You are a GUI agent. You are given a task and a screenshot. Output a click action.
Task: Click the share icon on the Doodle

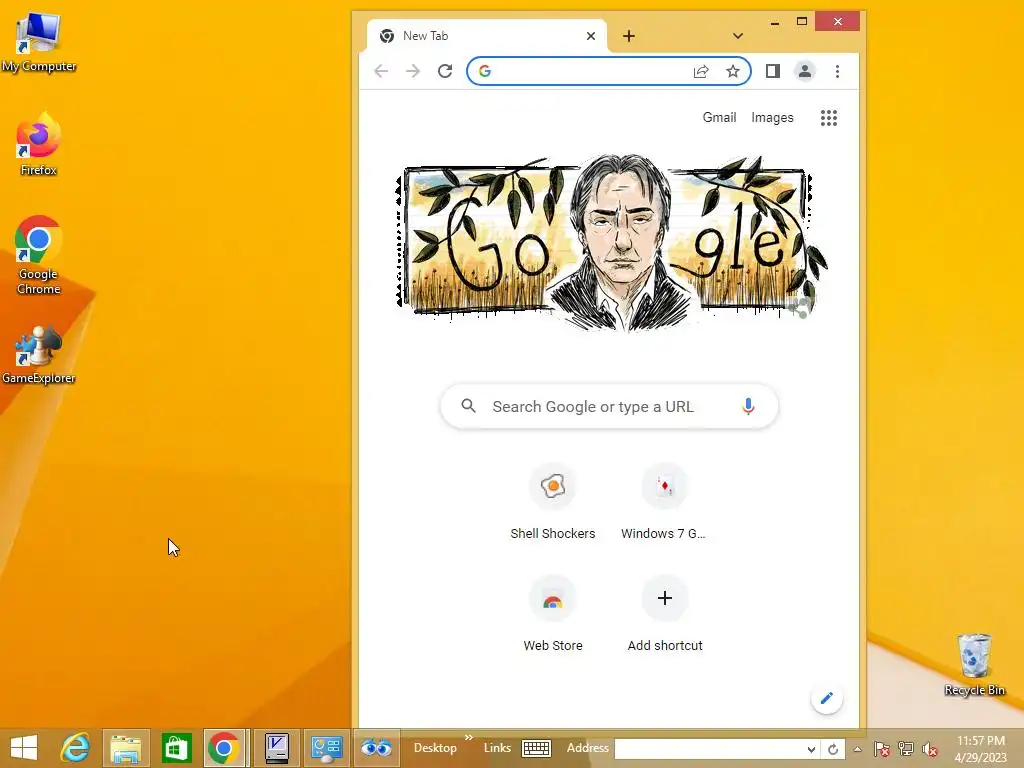tap(800, 307)
